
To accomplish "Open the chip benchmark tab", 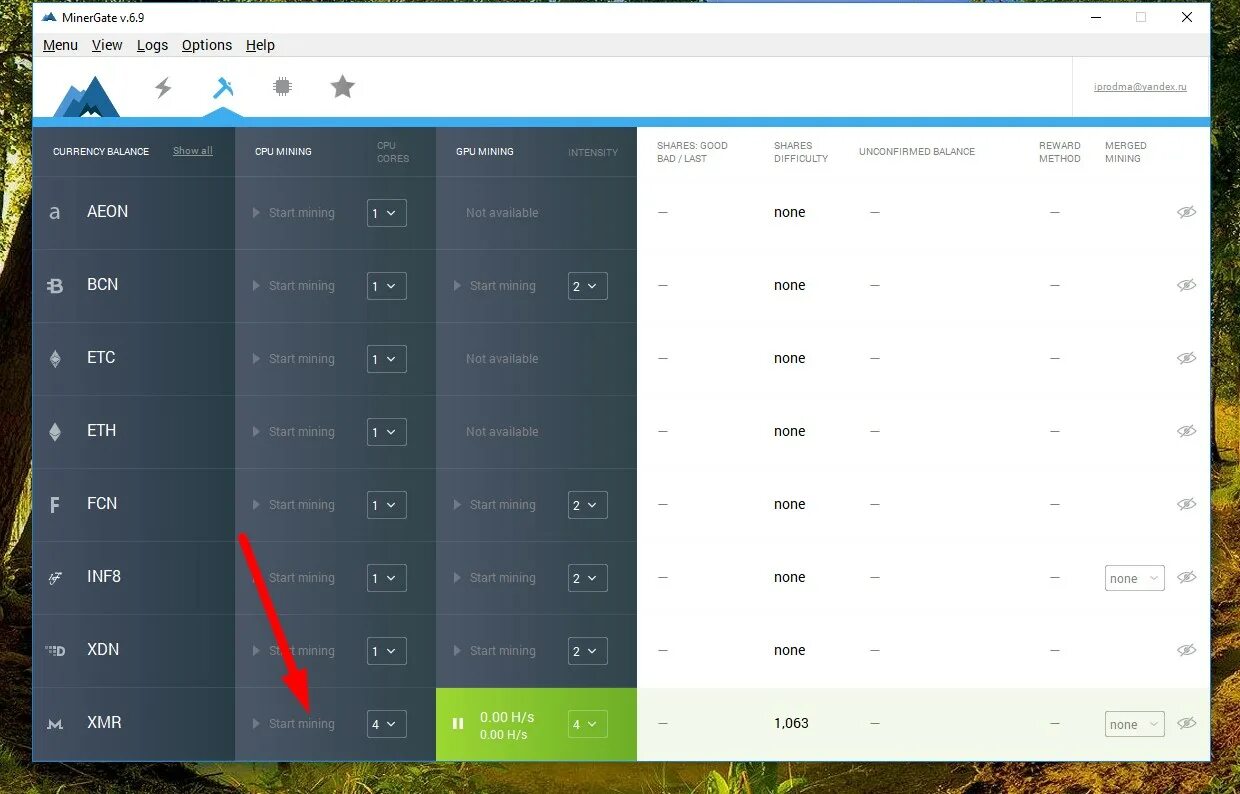I will pyautogui.click(x=283, y=87).
